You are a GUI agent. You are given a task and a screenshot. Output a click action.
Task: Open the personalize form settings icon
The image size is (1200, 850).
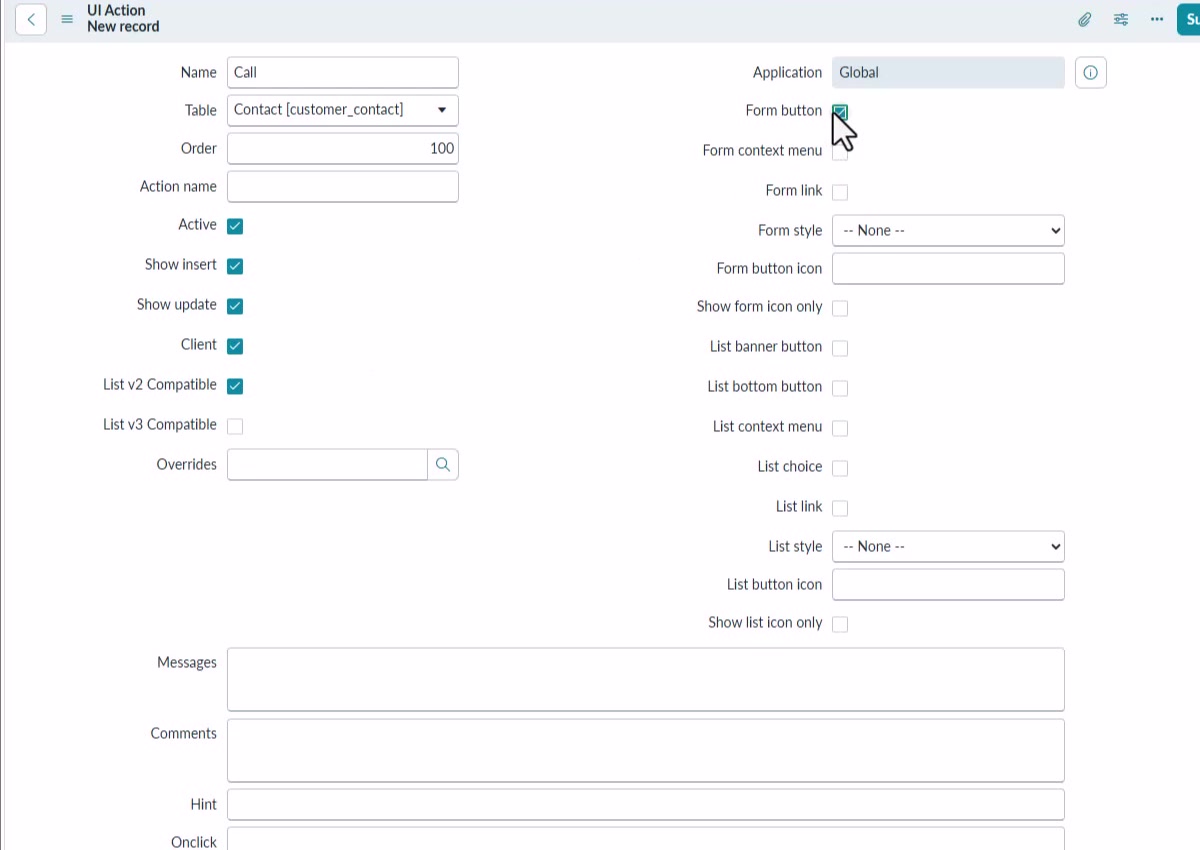click(x=1121, y=19)
